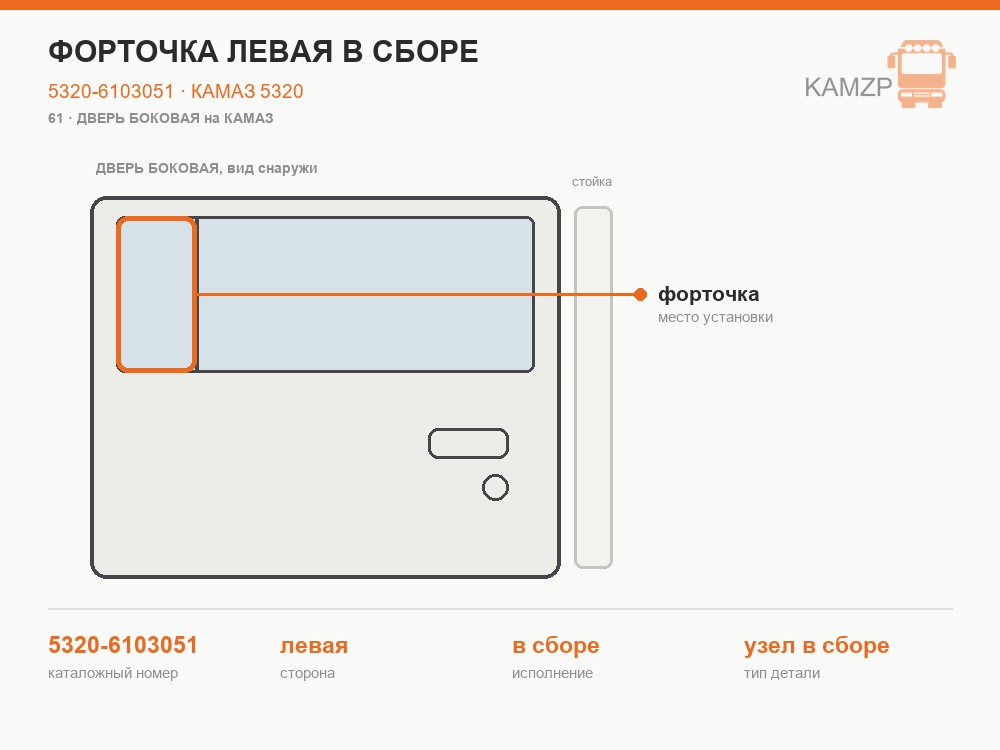Click the large main door window glass
This screenshot has width=1000, height=750.
(x=365, y=294)
